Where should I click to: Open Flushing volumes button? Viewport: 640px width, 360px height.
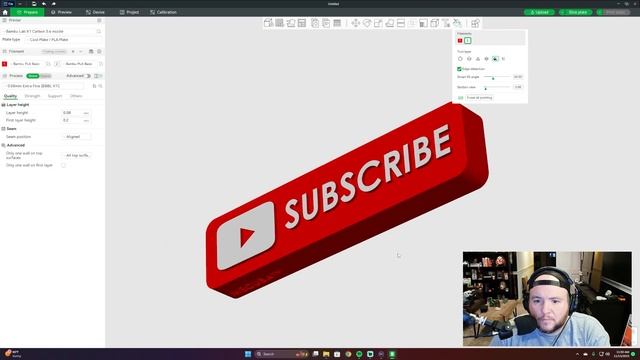point(54,51)
